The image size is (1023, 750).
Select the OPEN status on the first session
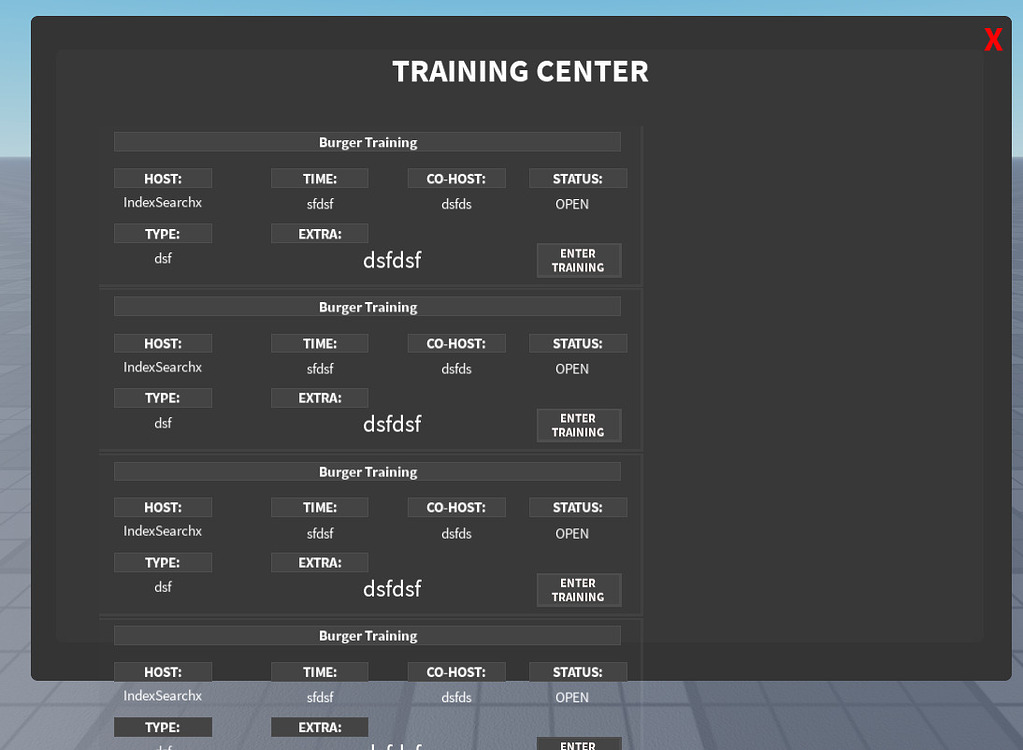click(571, 203)
